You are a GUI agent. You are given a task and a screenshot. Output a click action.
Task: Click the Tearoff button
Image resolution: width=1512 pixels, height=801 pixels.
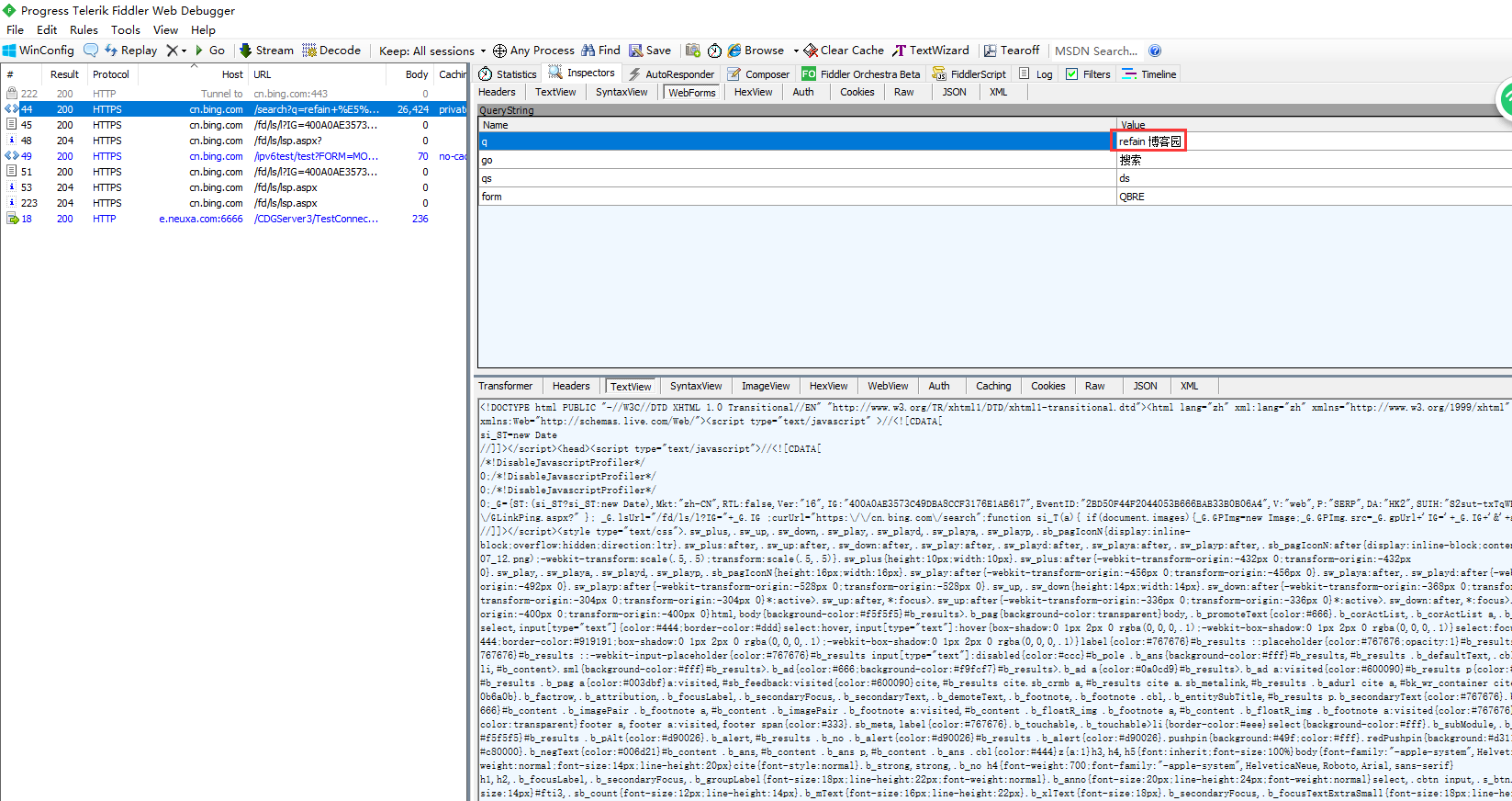[x=1012, y=51]
